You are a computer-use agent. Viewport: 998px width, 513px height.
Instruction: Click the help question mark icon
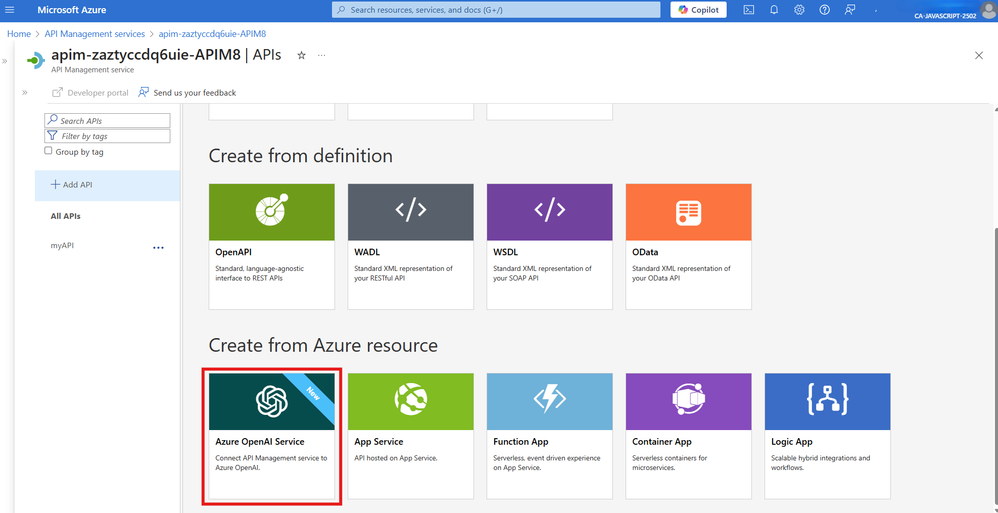[824, 10]
